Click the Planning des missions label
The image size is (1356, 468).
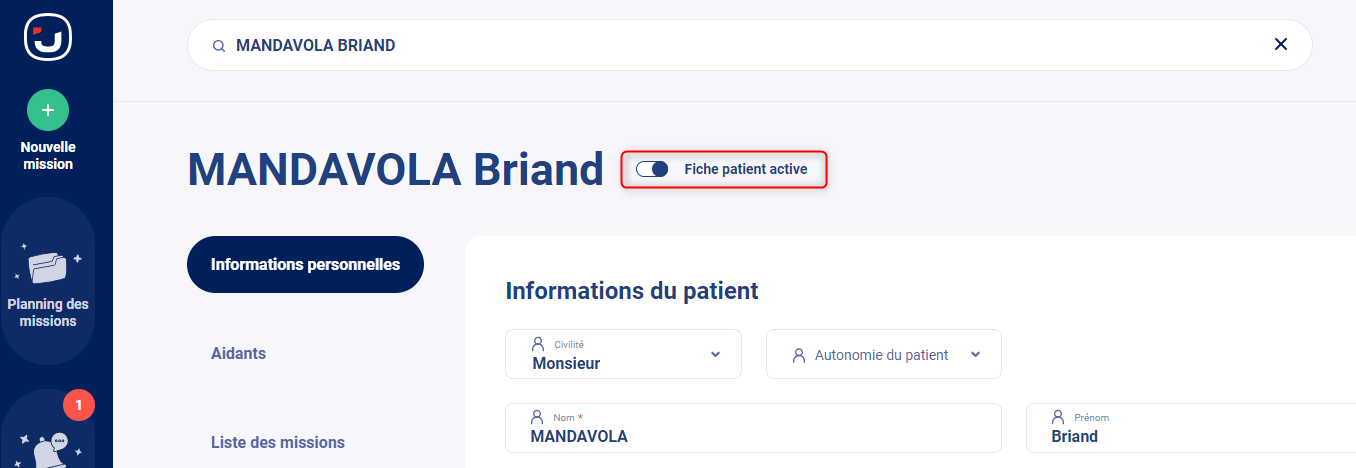pyautogui.click(x=48, y=313)
